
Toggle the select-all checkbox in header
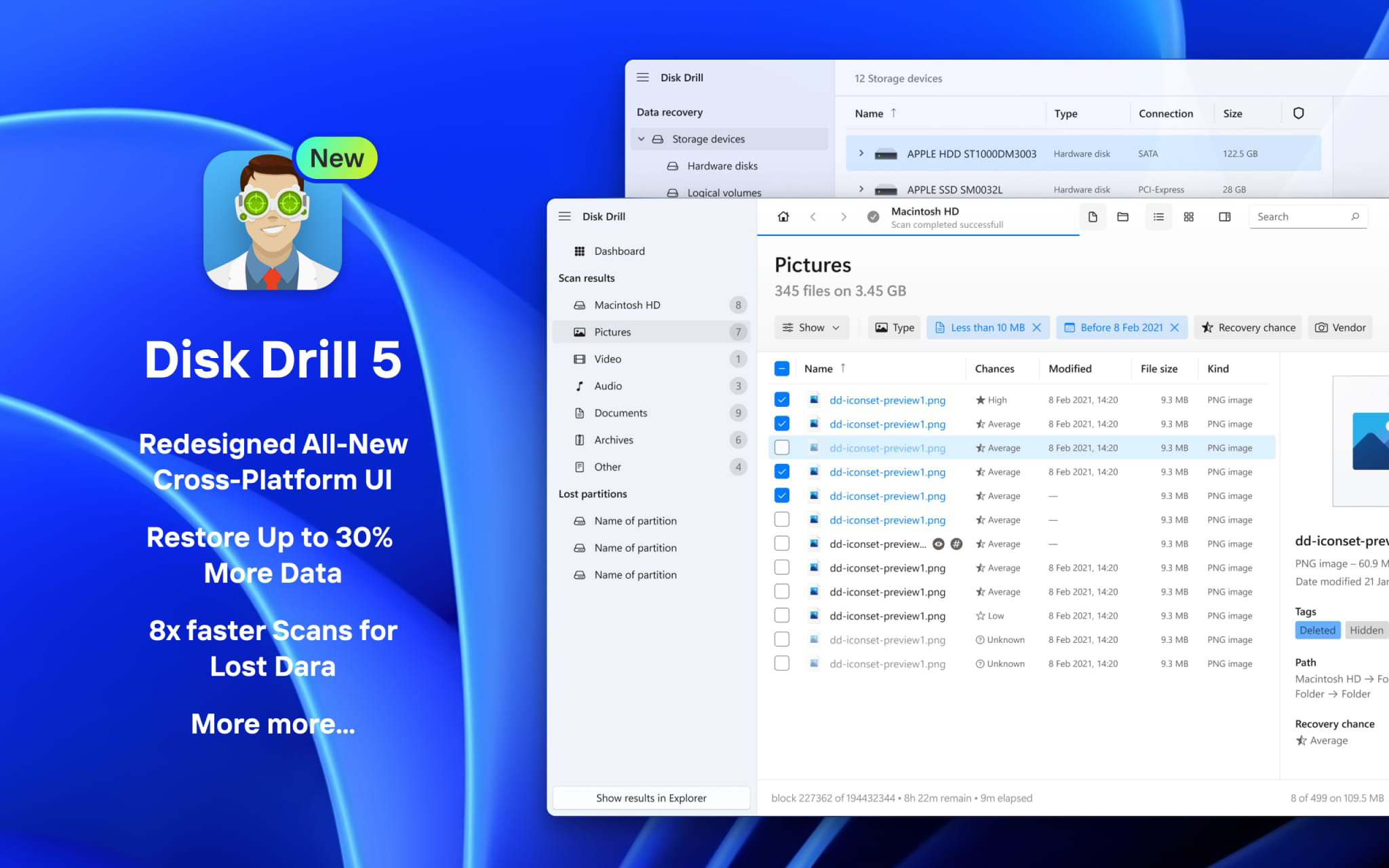[x=781, y=368]
